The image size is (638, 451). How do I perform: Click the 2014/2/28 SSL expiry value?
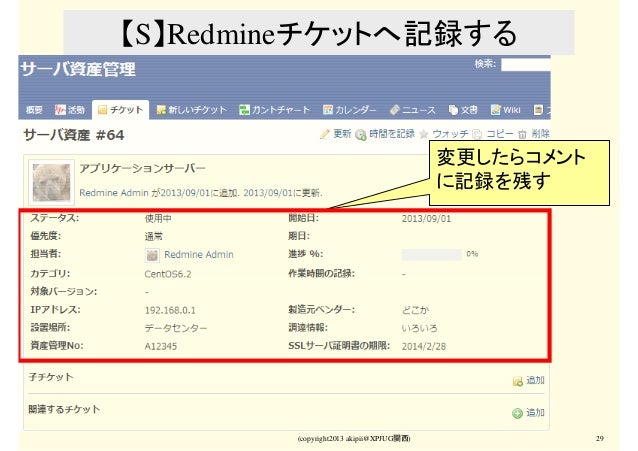click(424, 346)
